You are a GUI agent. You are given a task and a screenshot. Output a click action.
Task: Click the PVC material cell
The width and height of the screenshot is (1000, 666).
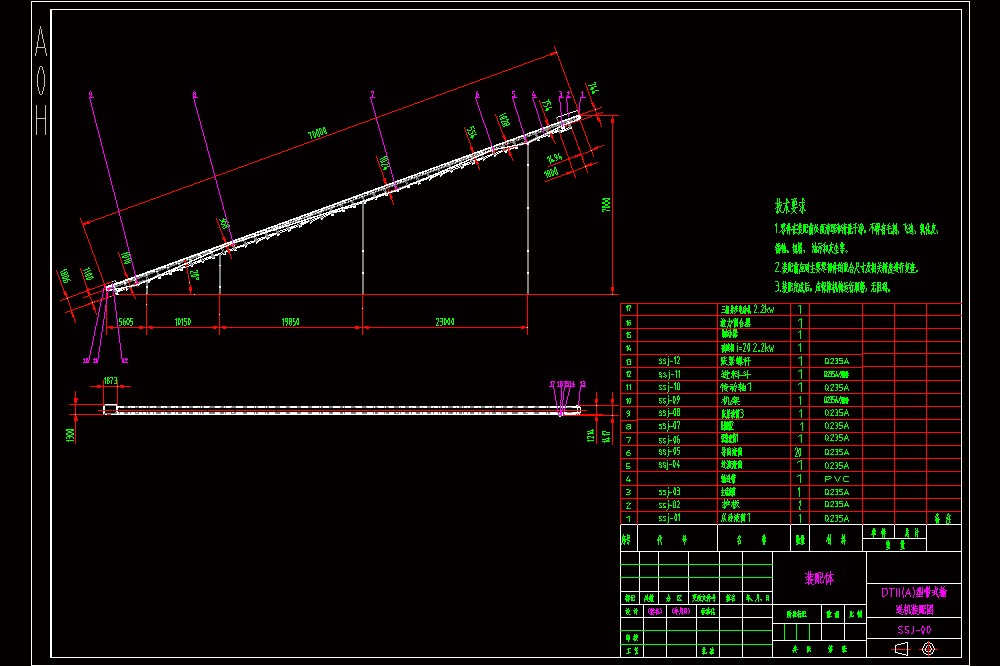(x=836, y=478)
